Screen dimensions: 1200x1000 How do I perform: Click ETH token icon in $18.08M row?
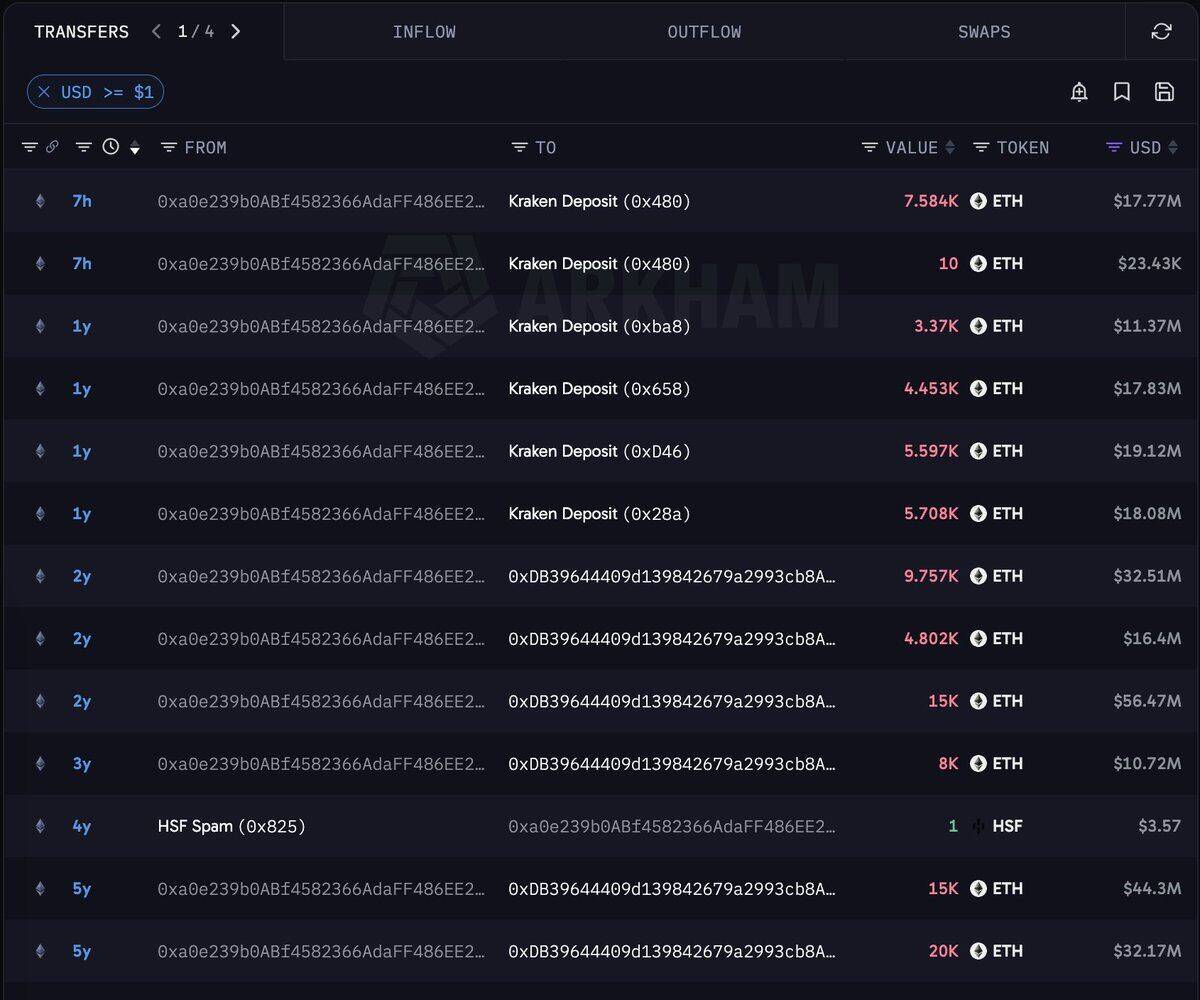coord(978,514)
